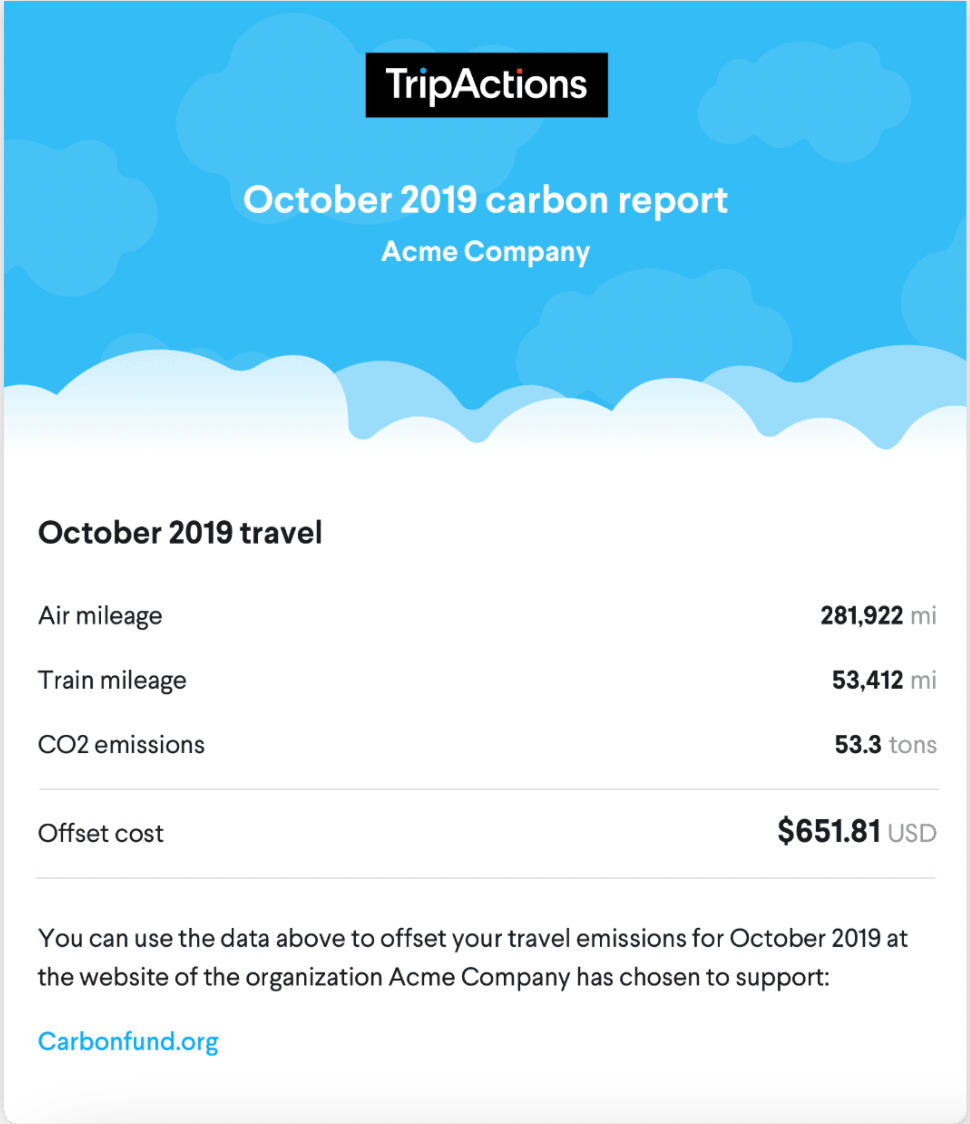
Task: Click the mi unit beside 53,412
Action: pos(924,681)
